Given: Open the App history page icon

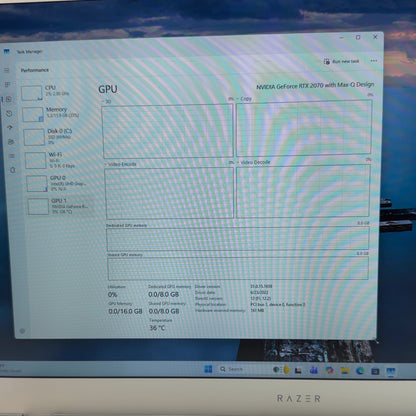Looking at the screenshot, I should (x=9, y=113).
